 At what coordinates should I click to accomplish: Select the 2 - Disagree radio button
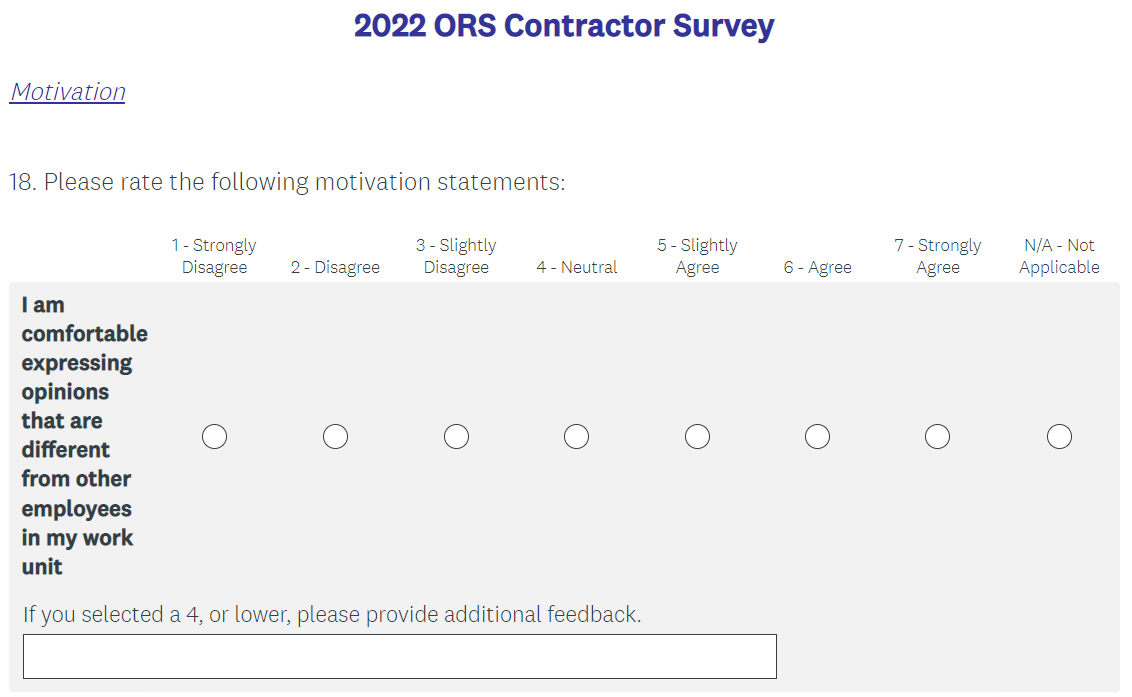tap(335, 437)
